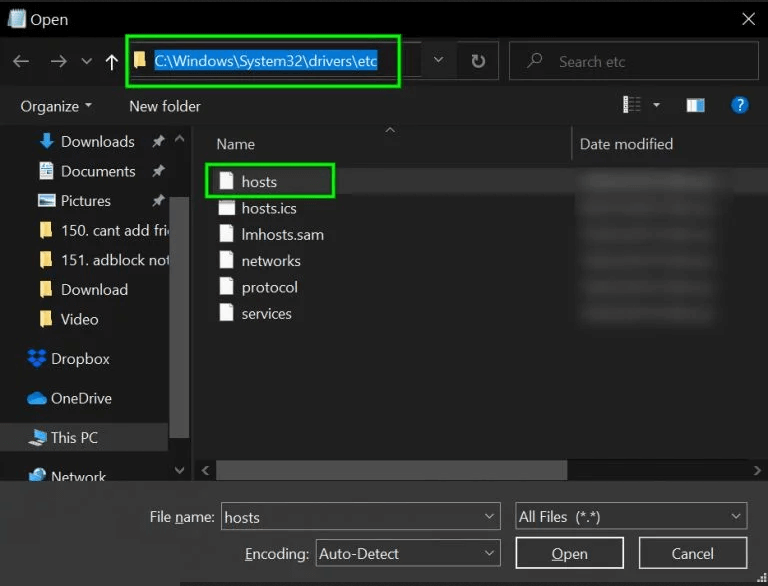Select the networks file
The image size is (768, 586).
[x=271, y=261]
